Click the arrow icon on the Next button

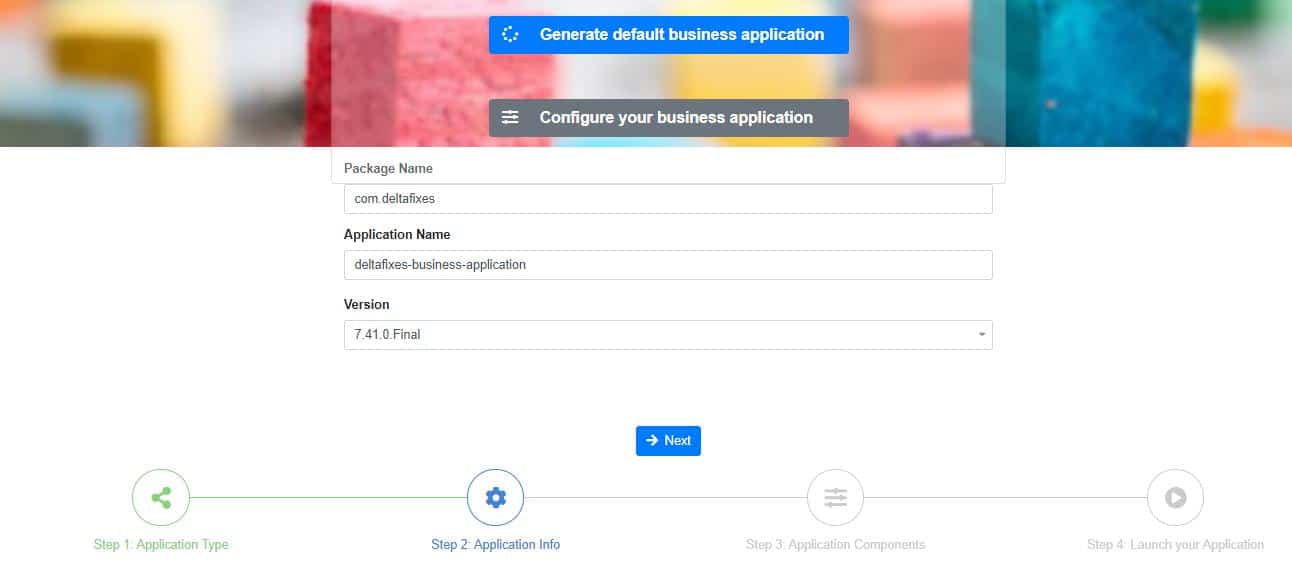pyautogui.click(x=652, y=440)
